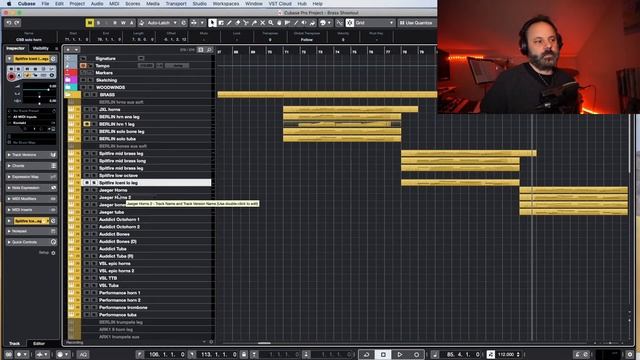640x360 pixels.
Task: Open the Workspaces menu
Action: (x=226, y=4)
